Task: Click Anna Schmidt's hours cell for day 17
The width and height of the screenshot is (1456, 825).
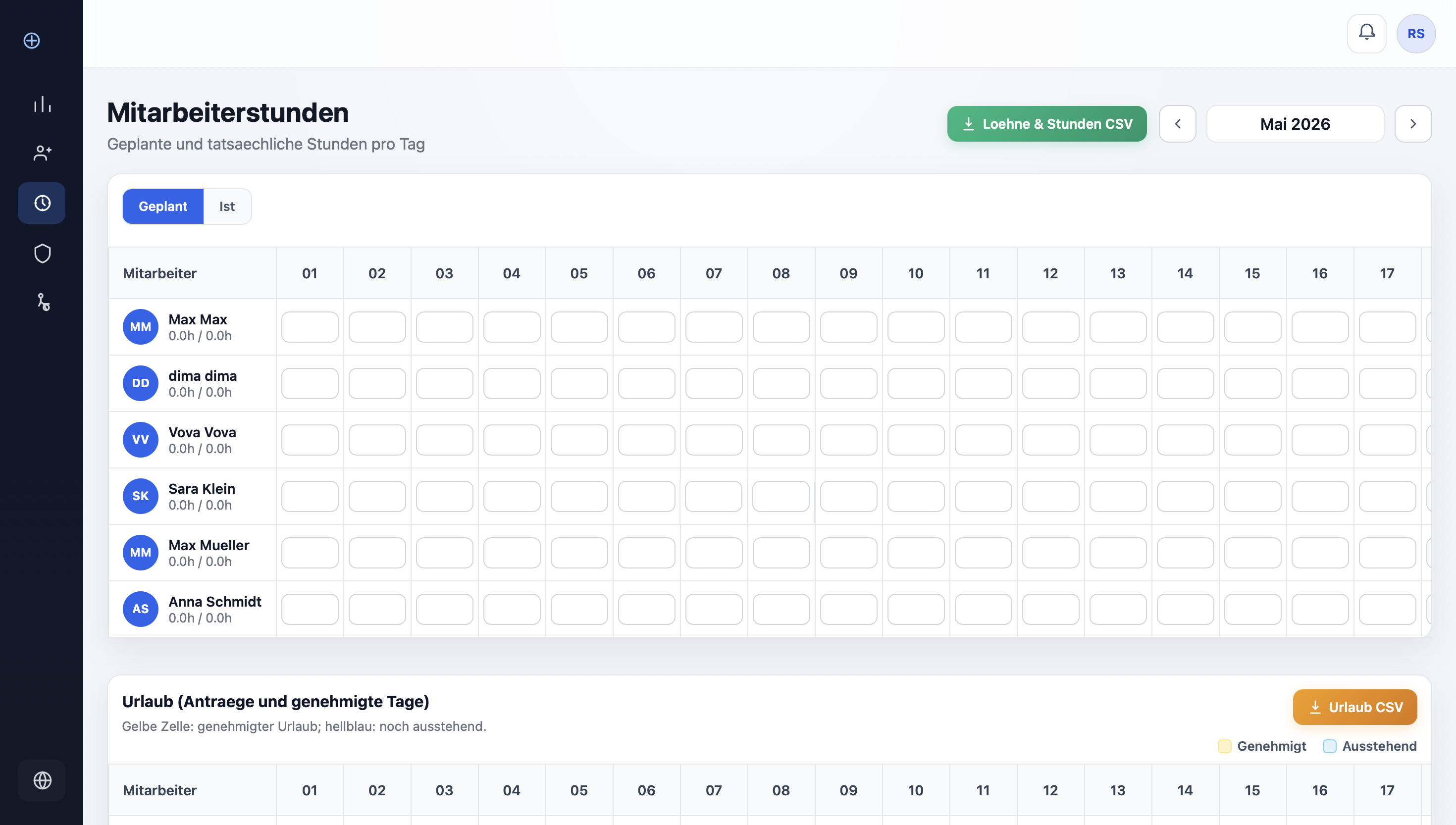Action: pyautogui.click(x=1387, y=609)
